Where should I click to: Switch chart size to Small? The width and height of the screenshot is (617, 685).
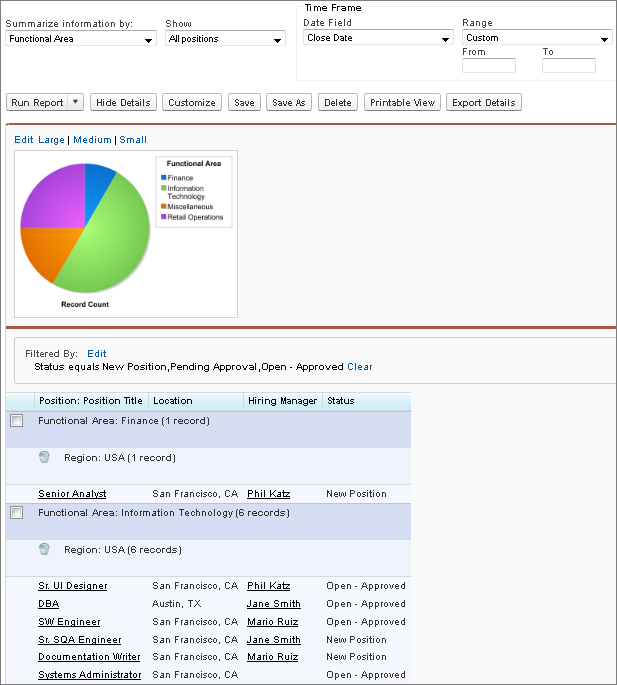pyautogui.click(x=133, y=140)
